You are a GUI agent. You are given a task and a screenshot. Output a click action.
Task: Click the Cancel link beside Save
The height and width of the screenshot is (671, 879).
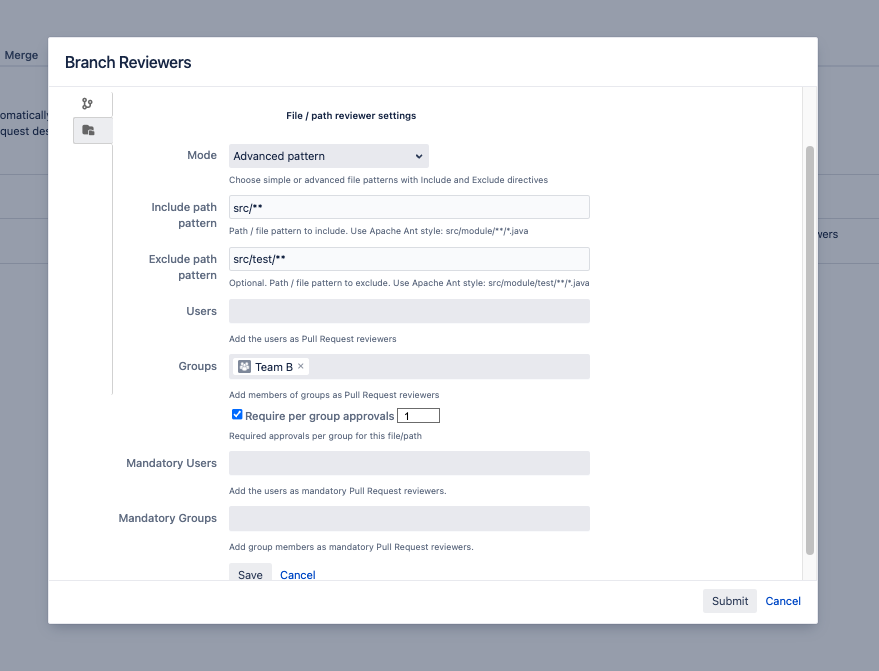[x=298, y=575]
